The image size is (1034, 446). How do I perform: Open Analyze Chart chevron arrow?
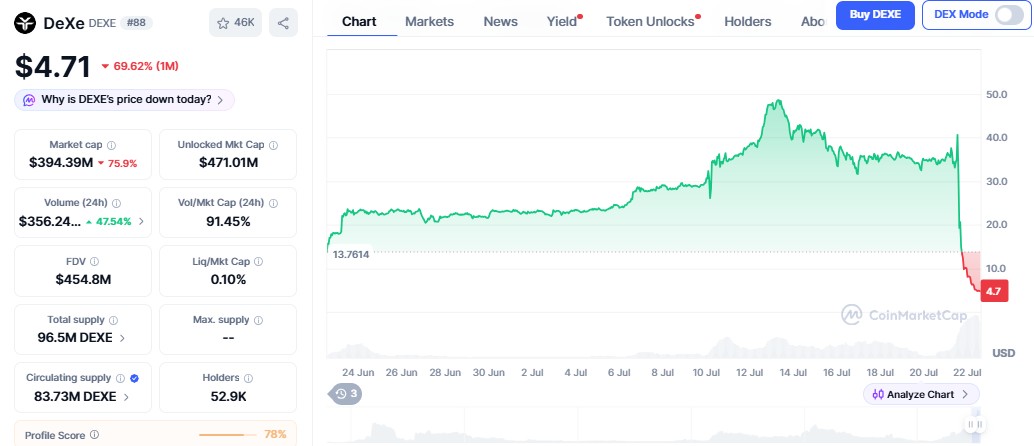pyautogui.click(x=965, y=395)
